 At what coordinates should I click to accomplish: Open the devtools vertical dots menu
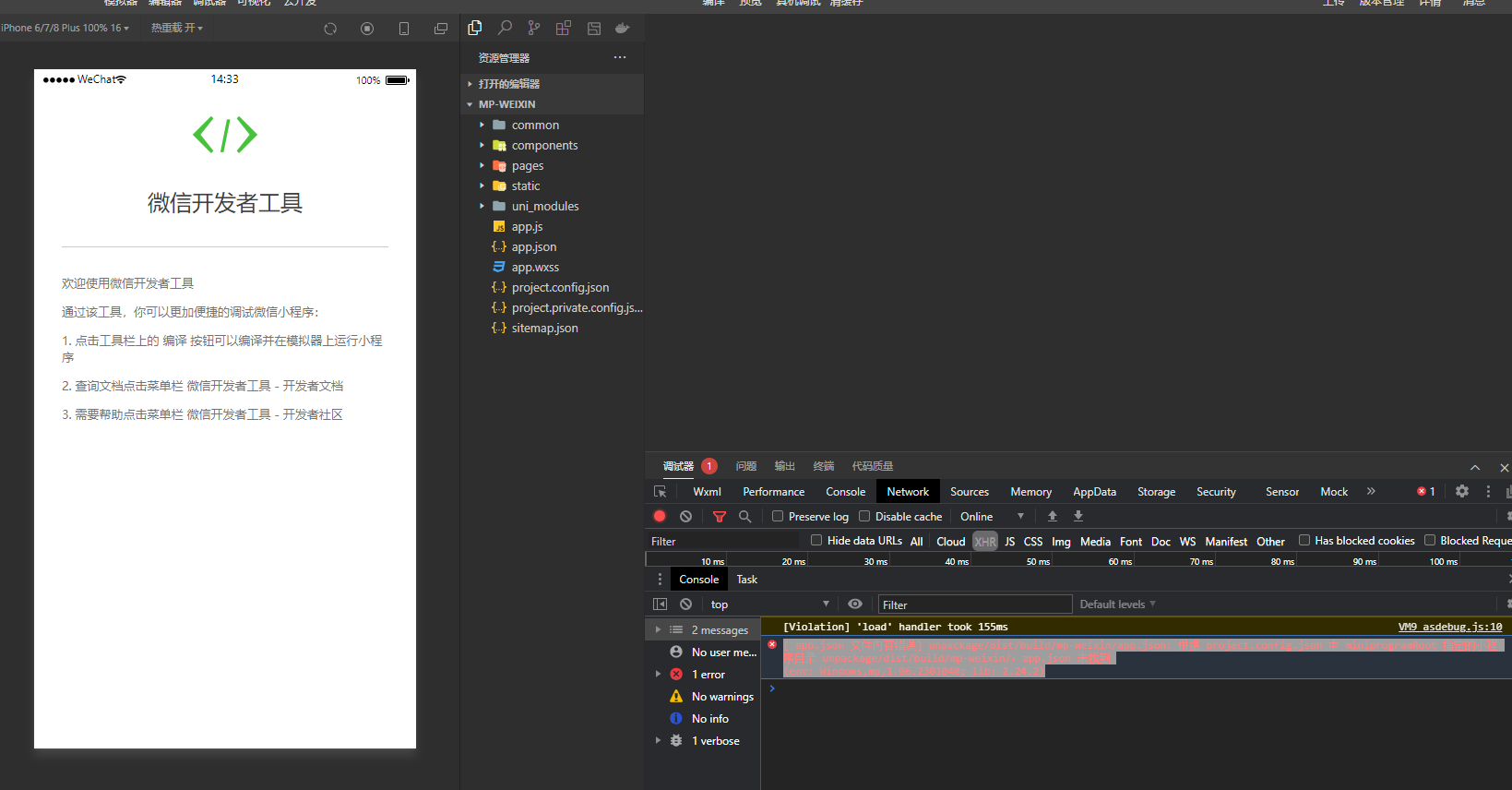[x=1488, y=492]
